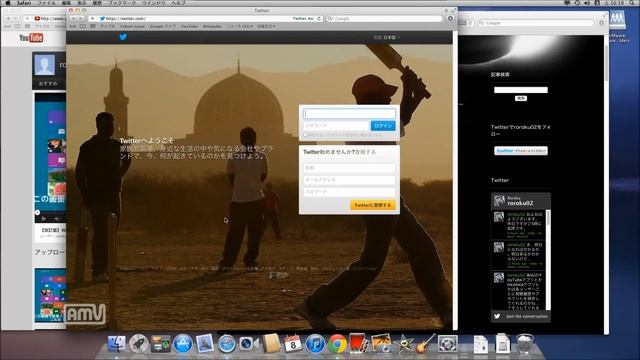
Task: Launch Google Chrome from the Dock
Action: coord(337,344)
